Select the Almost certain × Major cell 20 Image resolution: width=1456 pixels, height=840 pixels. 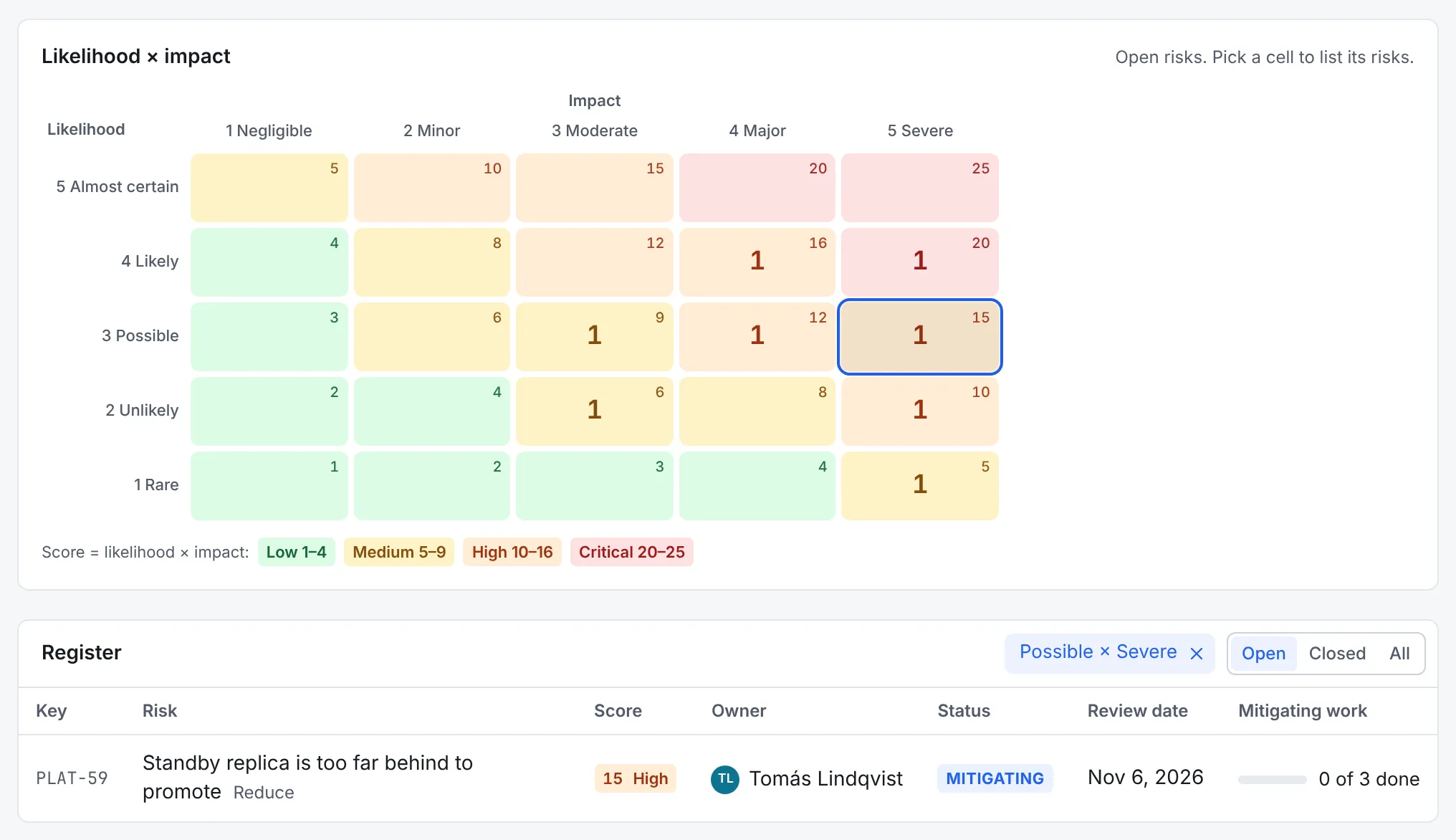[x=757, y=187]
